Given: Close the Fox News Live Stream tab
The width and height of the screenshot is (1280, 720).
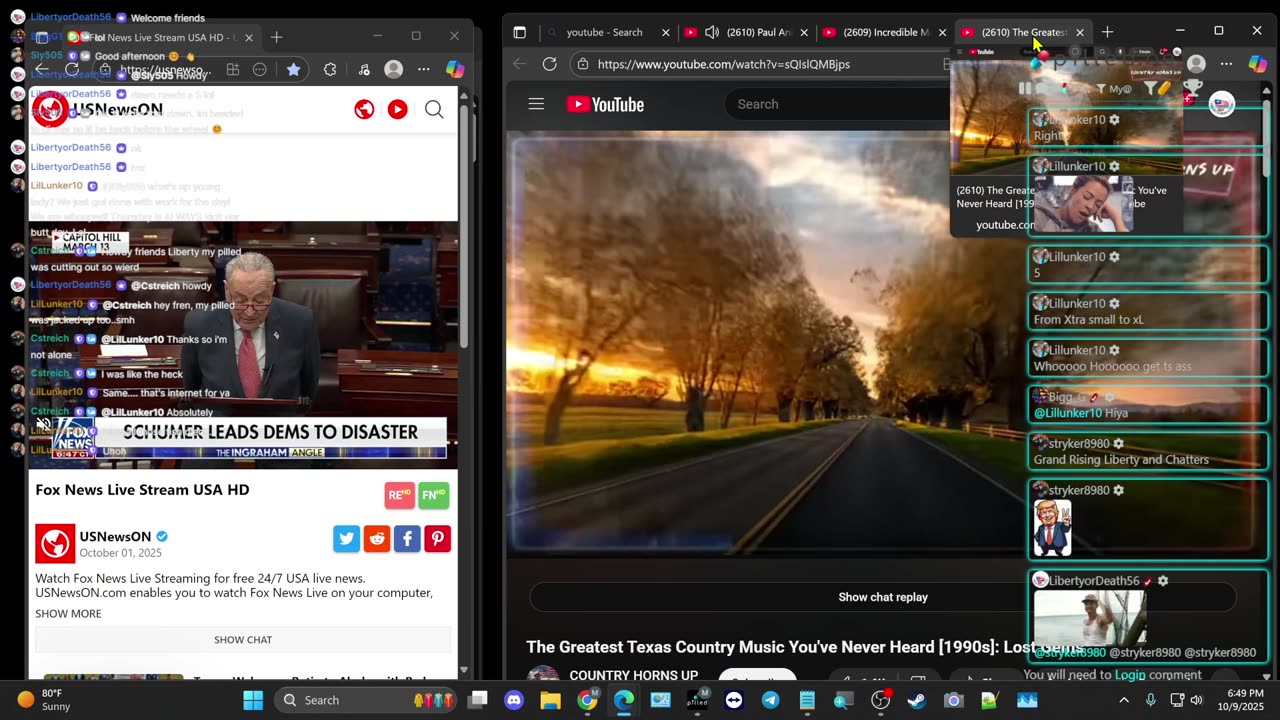Looking at the screenshot, I should click(x=249, y=37).
